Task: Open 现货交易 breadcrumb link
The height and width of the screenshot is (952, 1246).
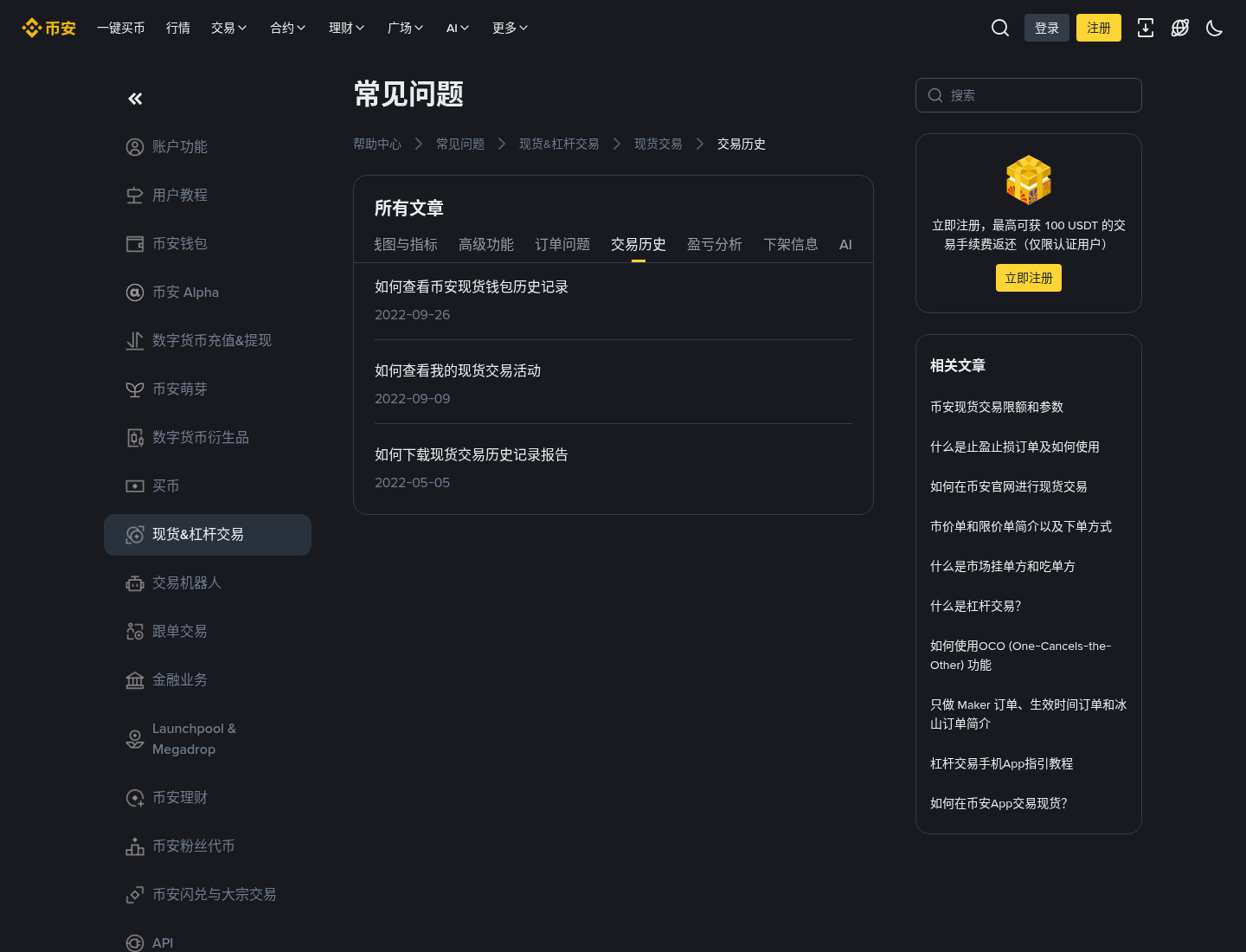Action: [x=658, y=144]
